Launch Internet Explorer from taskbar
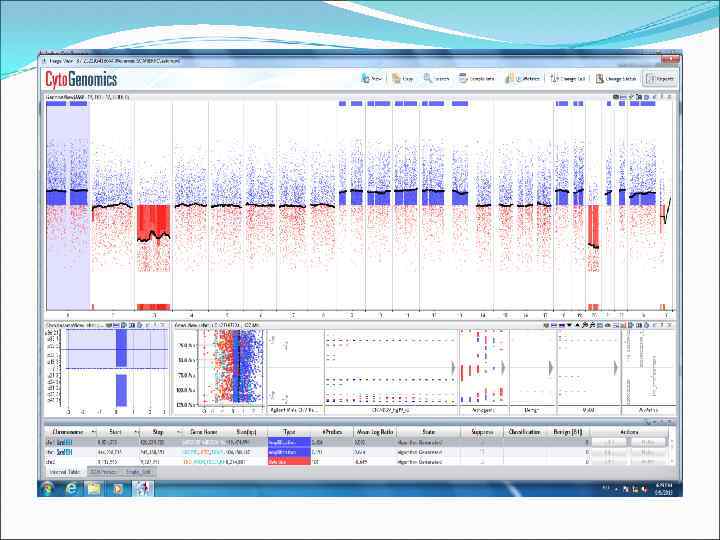 (72, 489)
